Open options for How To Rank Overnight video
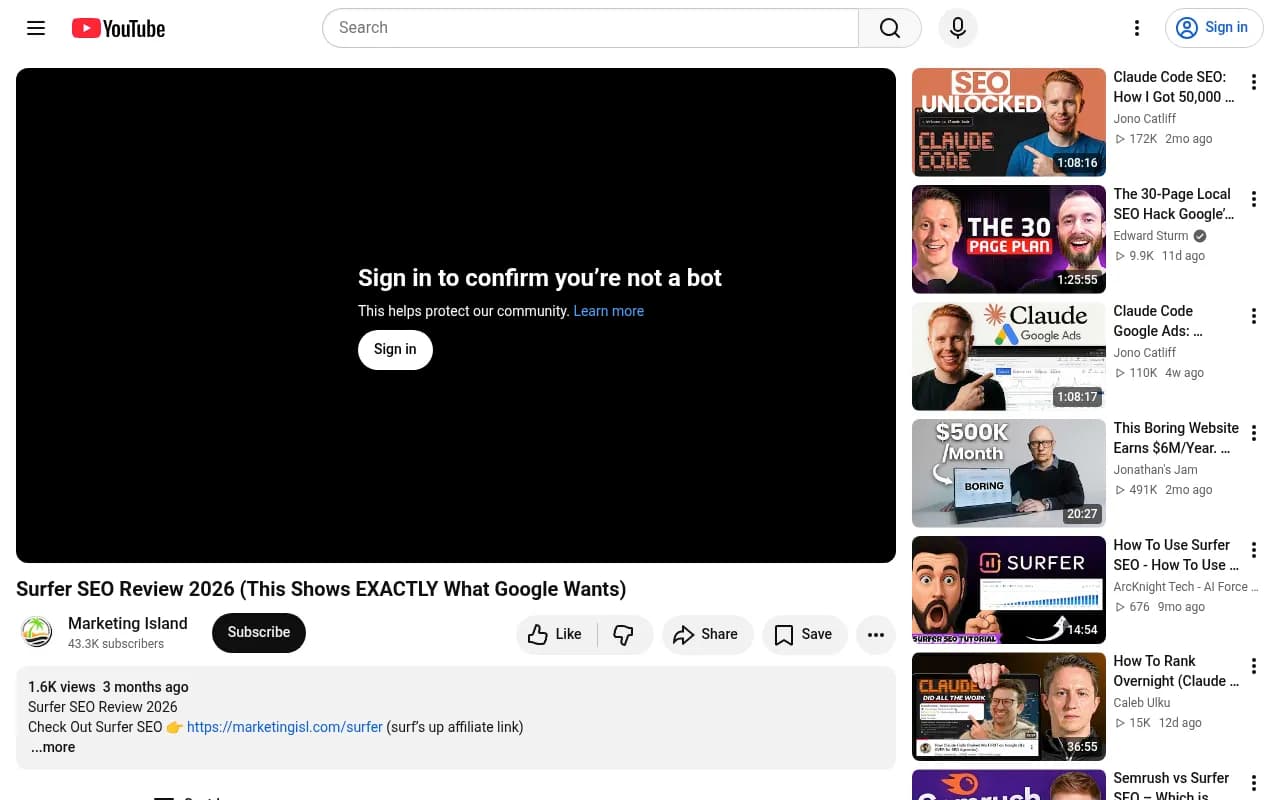This screenshot has height=800, width=1280. 1254,666
